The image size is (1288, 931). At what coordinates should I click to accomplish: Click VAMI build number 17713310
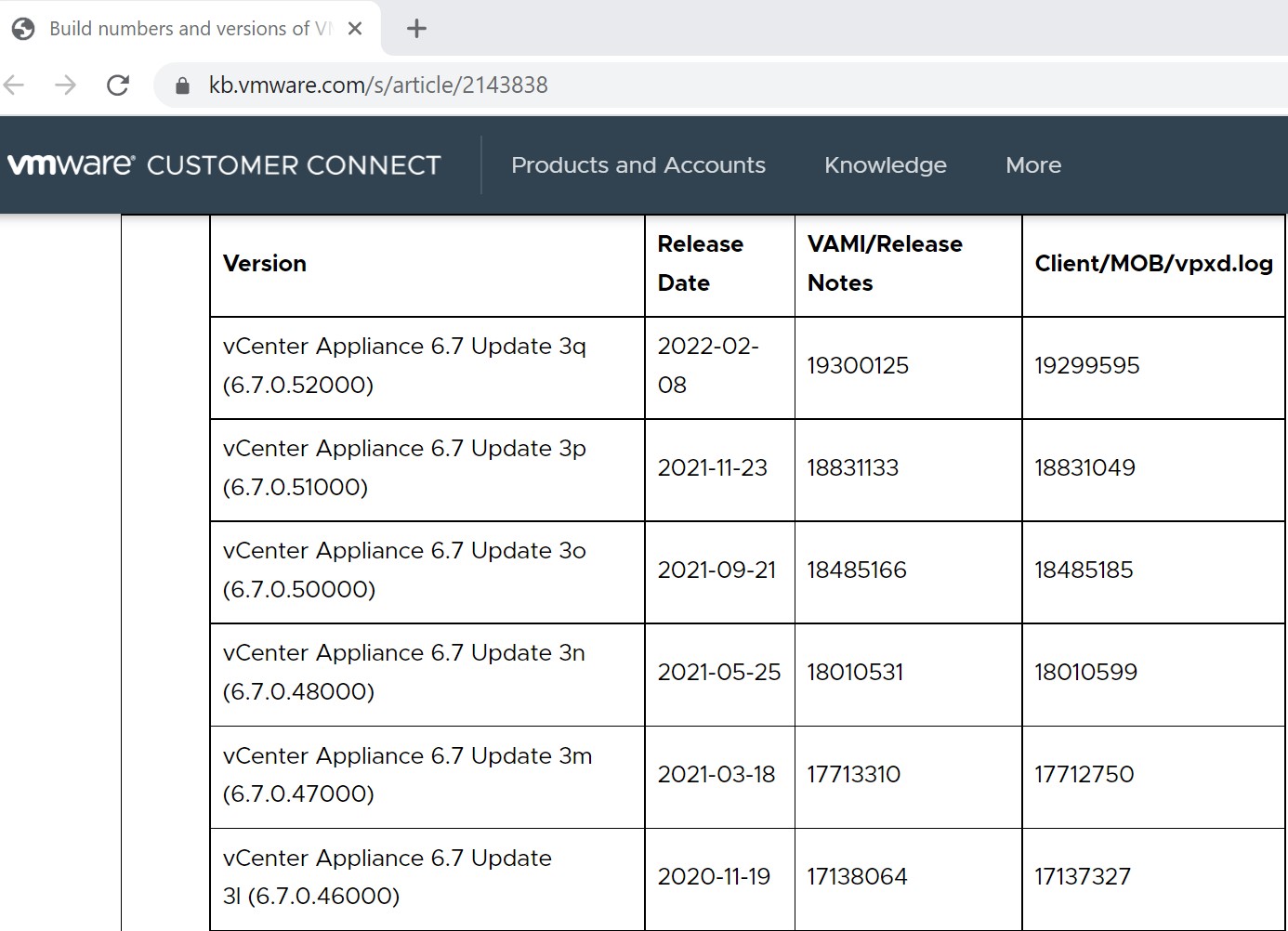(854, 775)
